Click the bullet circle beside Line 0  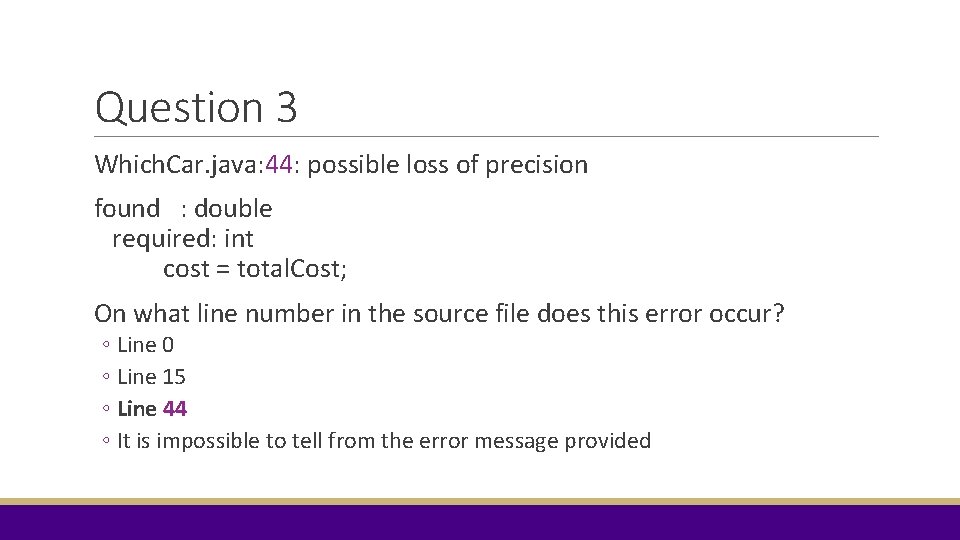[106, 345]
